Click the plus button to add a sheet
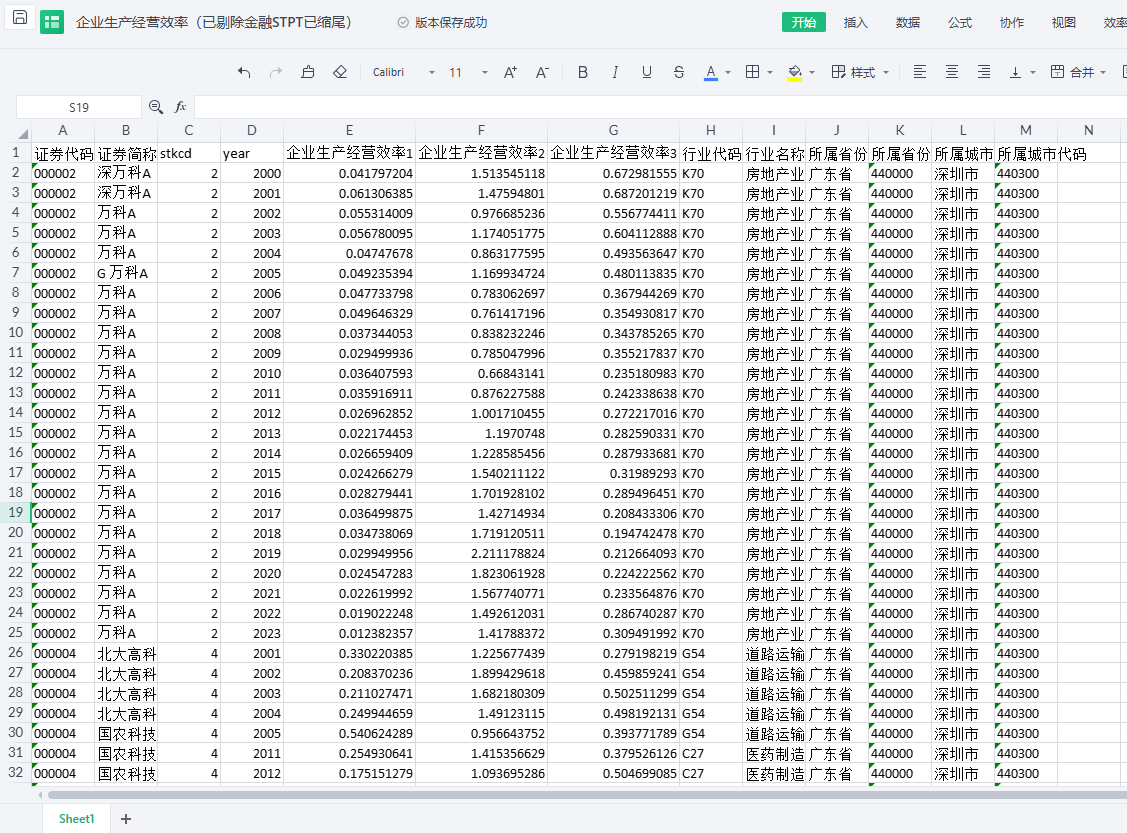1127x833 pixels. coord(126,819)
